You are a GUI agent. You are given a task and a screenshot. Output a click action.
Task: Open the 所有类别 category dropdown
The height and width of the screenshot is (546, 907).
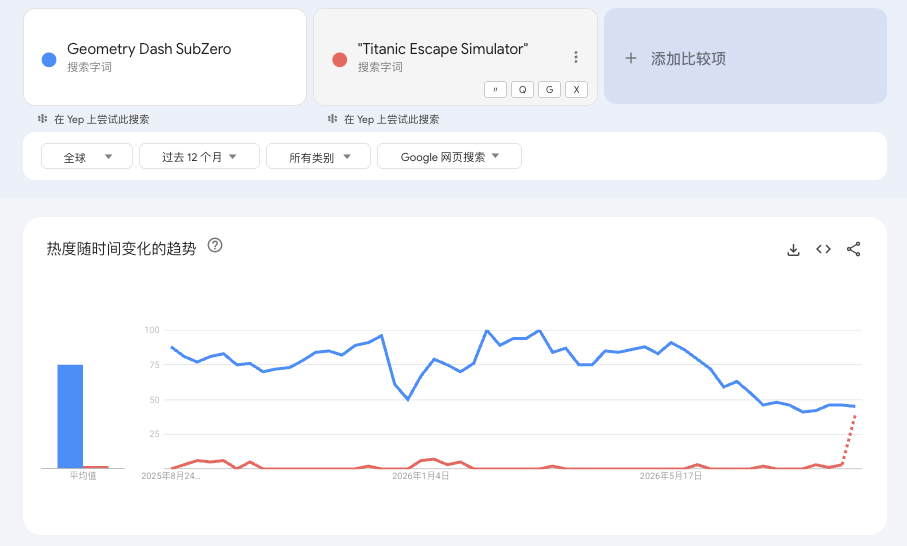pyautogui.click(x=318, y=156)
